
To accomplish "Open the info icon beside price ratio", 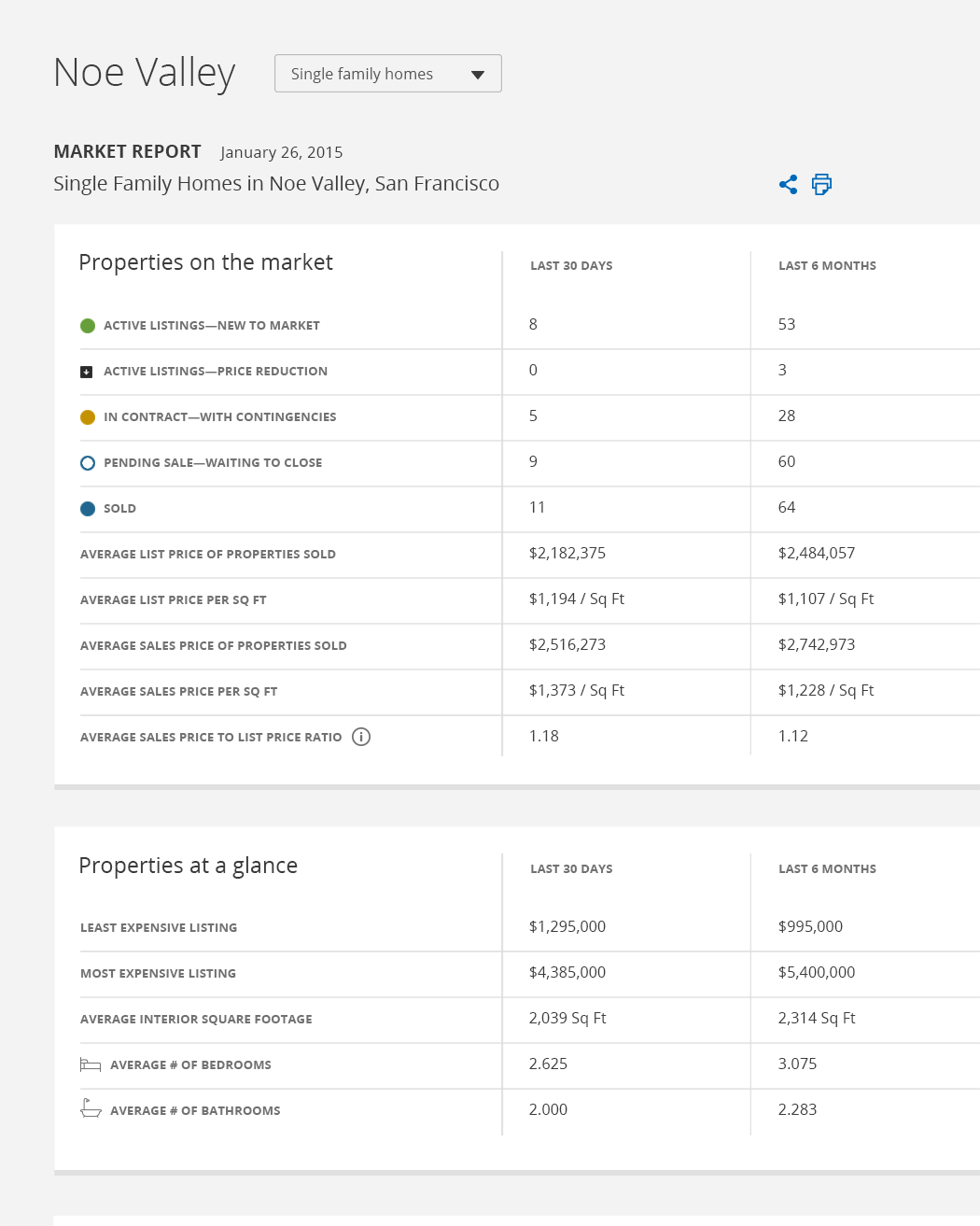I will point(361,737).
